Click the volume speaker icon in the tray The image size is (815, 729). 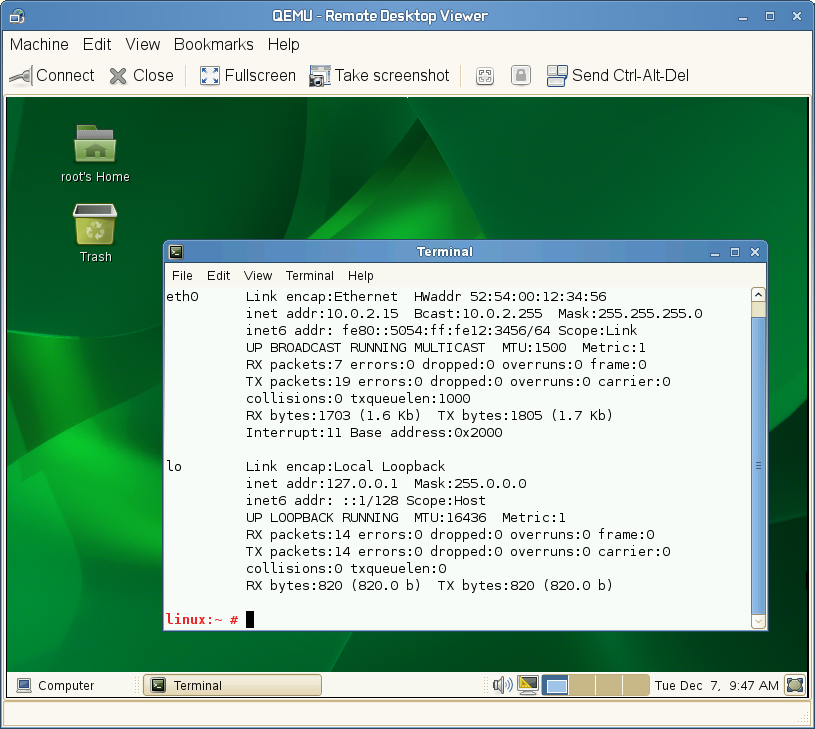tap(500, 685)
